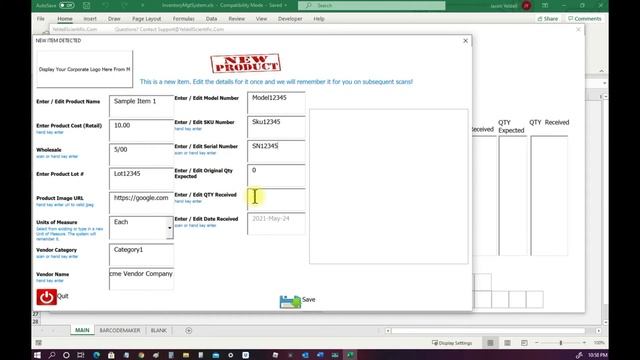Open Cortana circle on taskbar
640x360 pixels.
tap(66, 355)
